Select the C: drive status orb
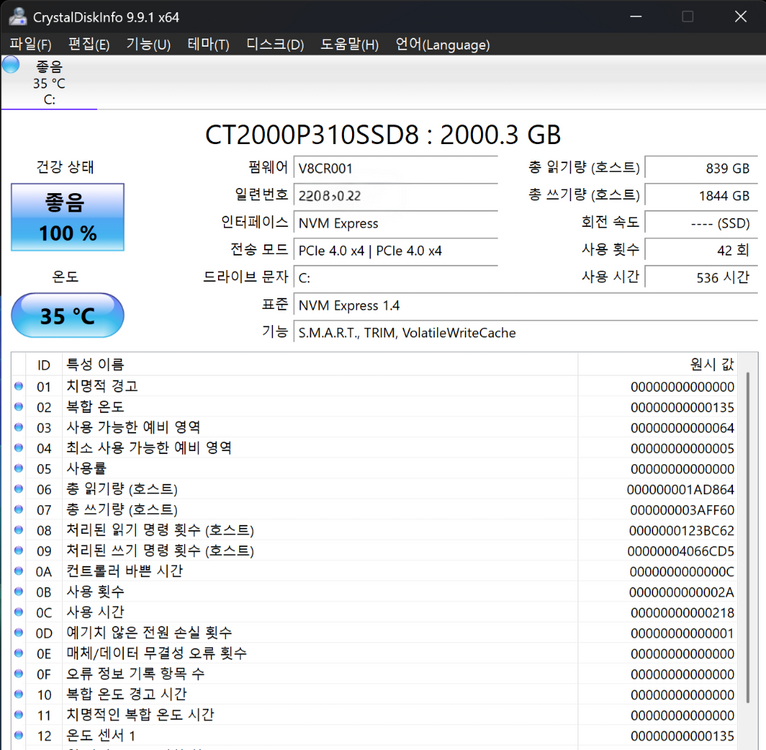 click(11, 65)
